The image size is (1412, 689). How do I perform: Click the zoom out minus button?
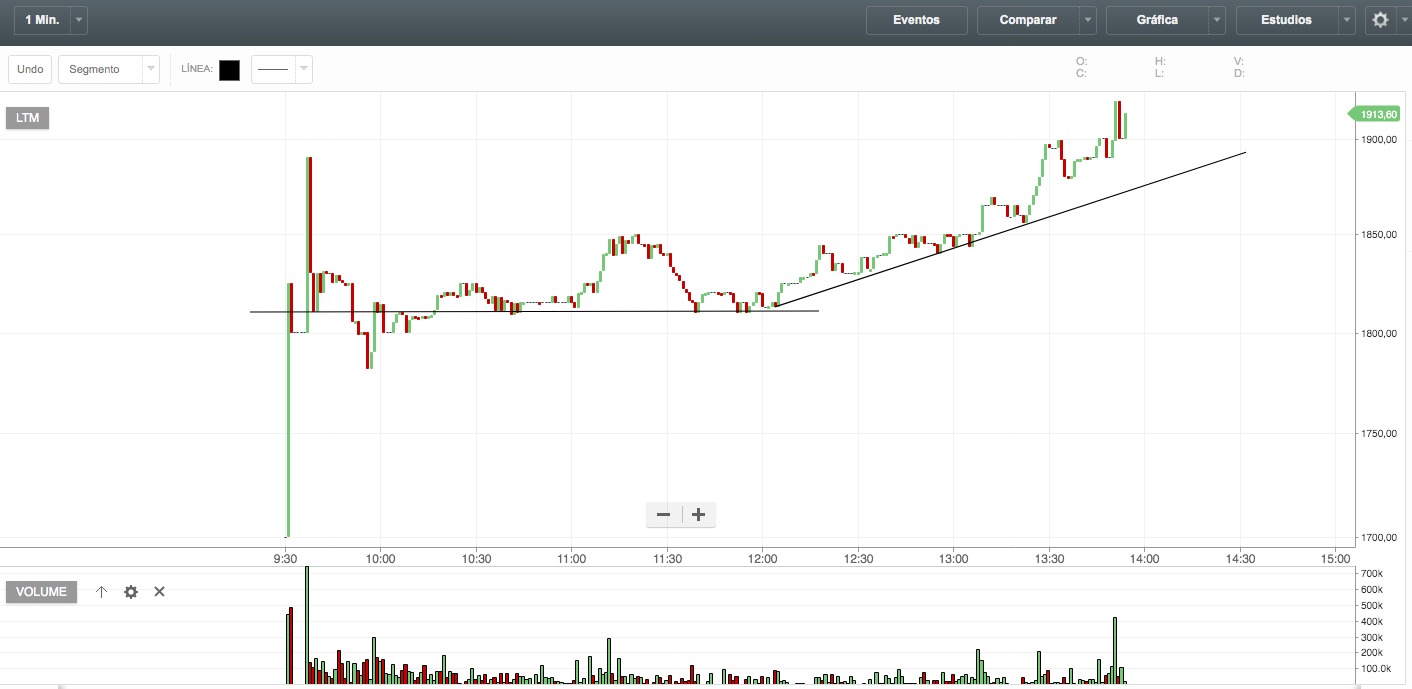pos(663,515)
